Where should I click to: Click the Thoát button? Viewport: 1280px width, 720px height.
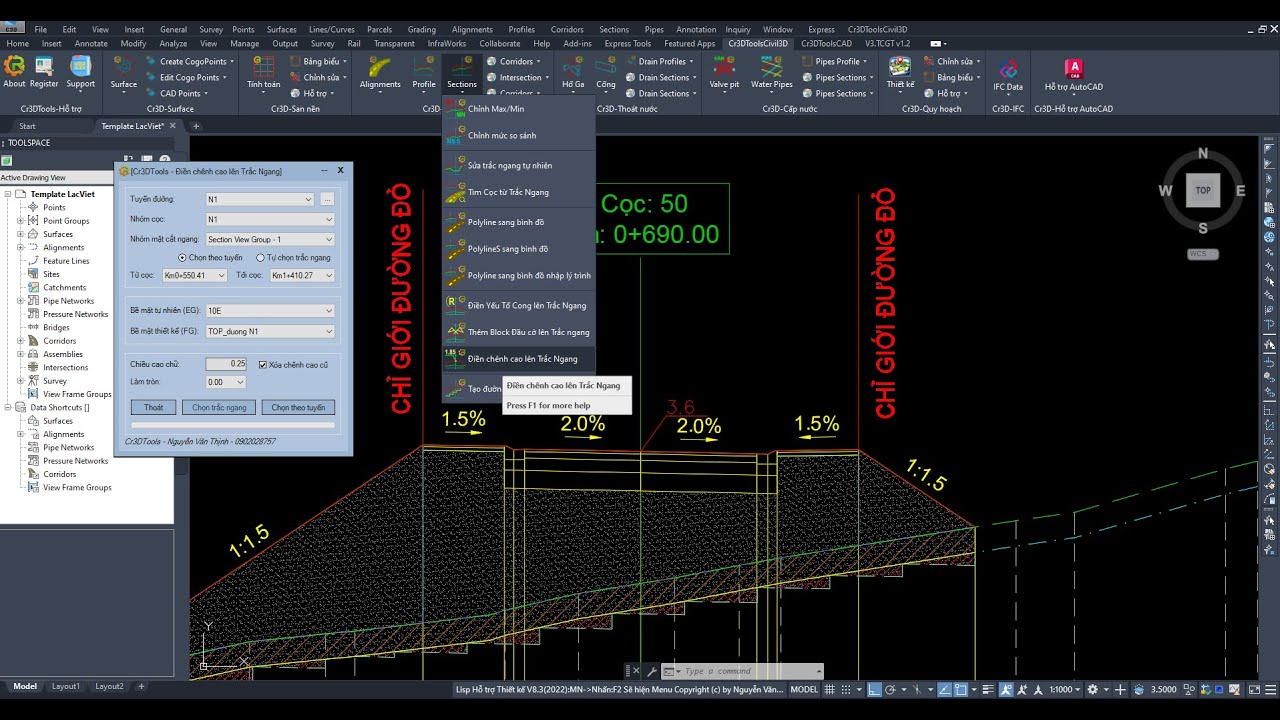(153, 408)
